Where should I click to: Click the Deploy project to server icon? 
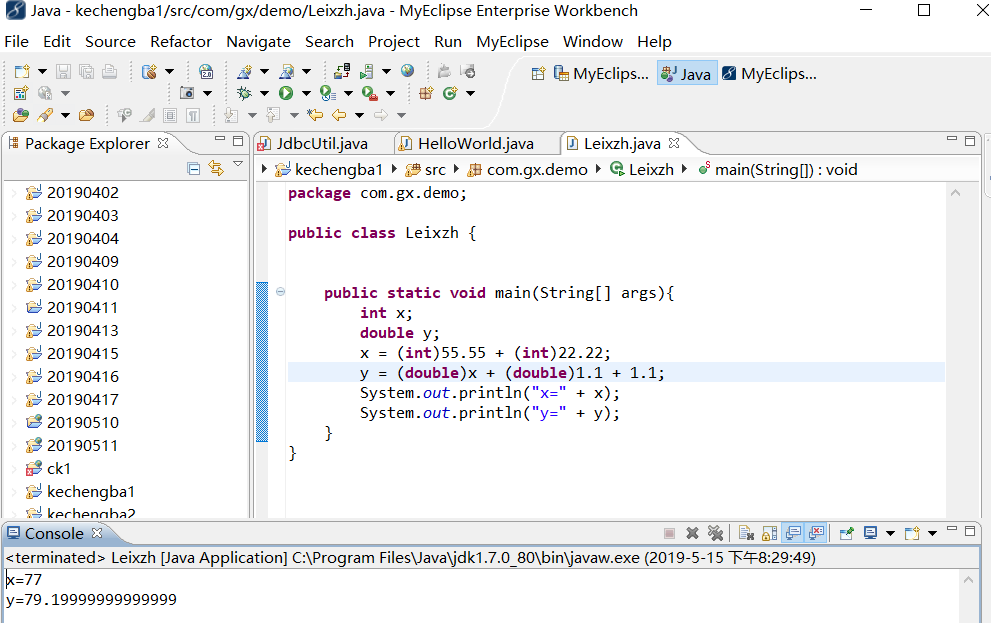(342, 71)
